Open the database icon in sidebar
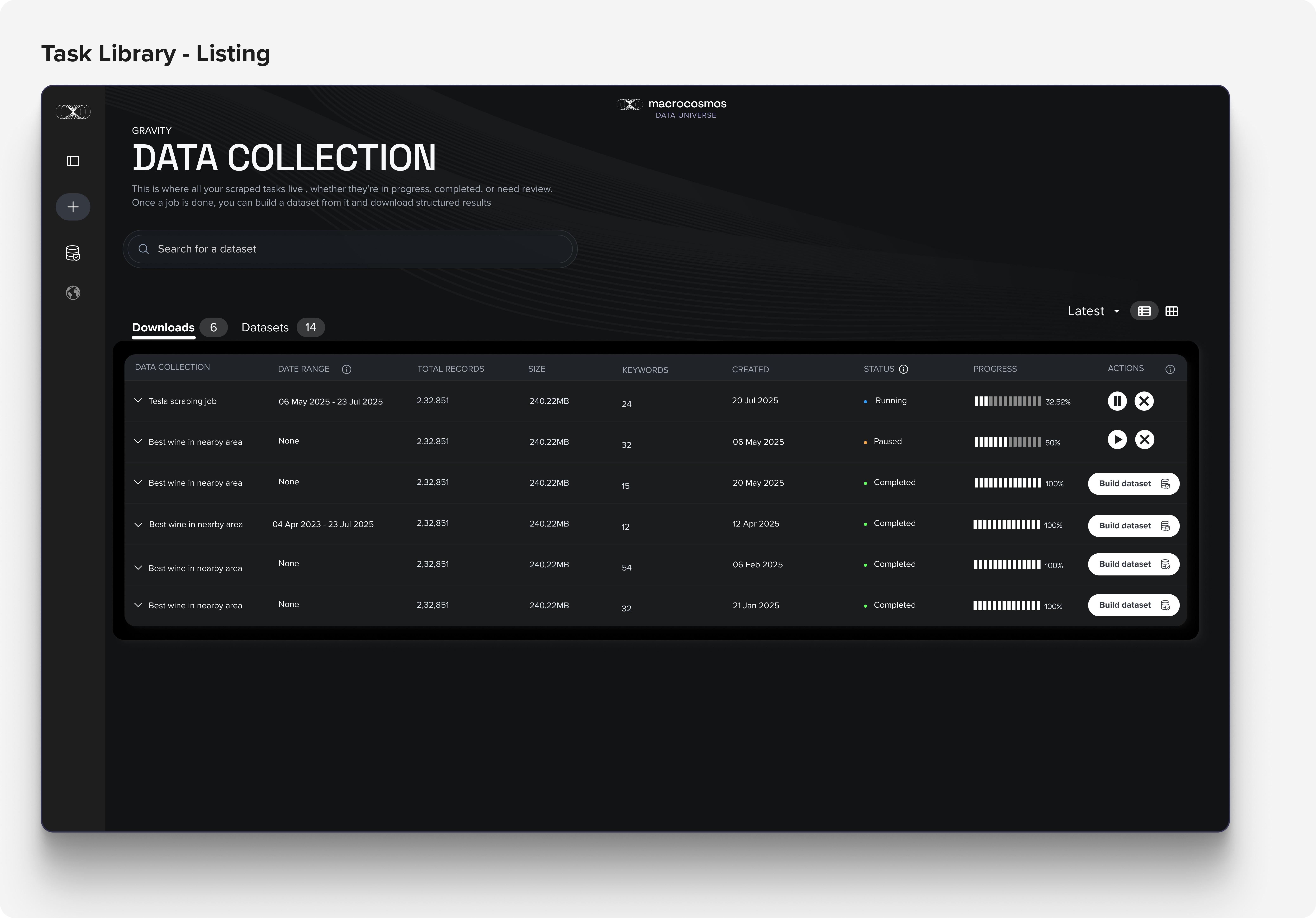 73,253
